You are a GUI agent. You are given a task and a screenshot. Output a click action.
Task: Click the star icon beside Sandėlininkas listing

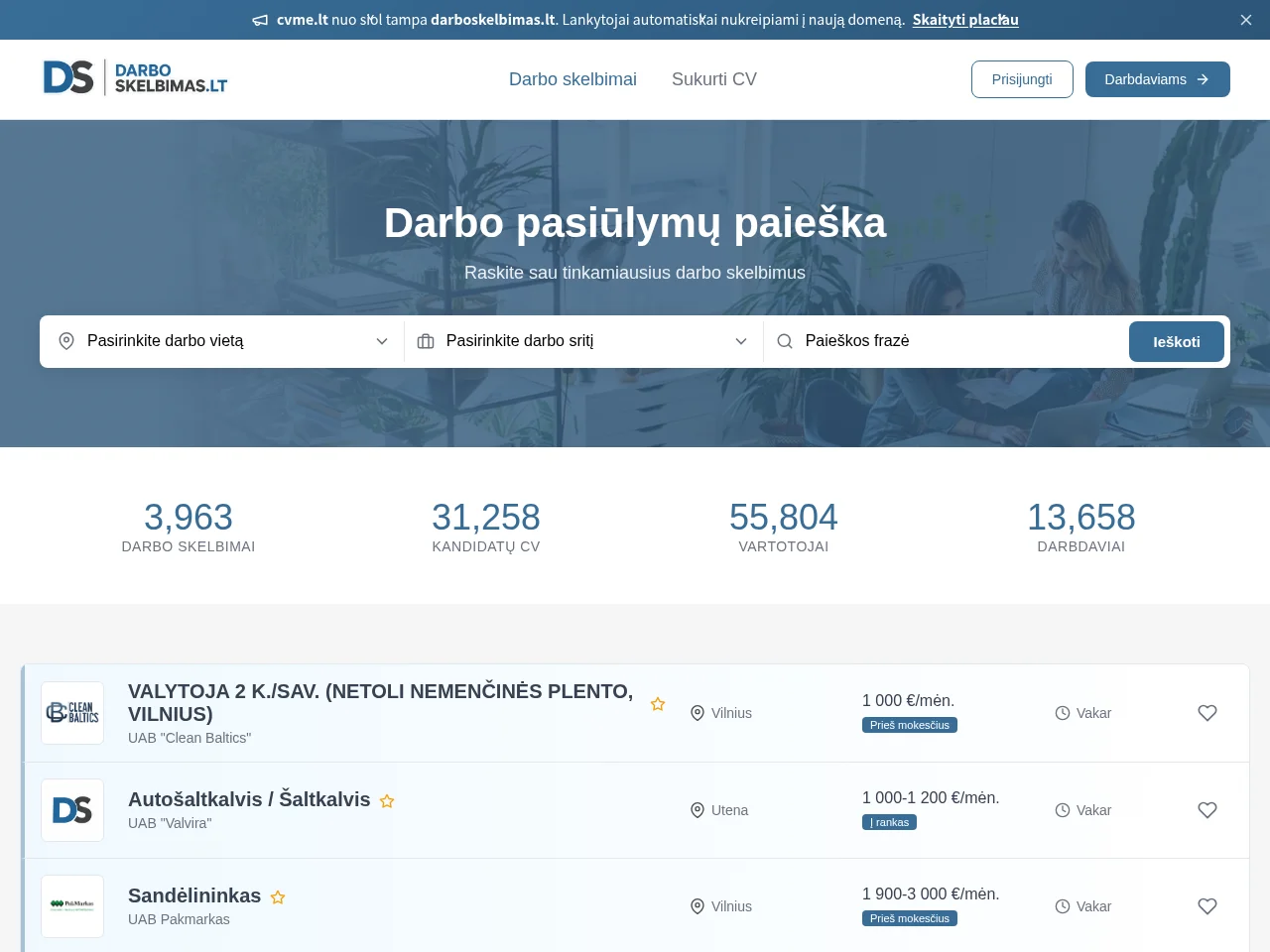(x=278, y=897)
